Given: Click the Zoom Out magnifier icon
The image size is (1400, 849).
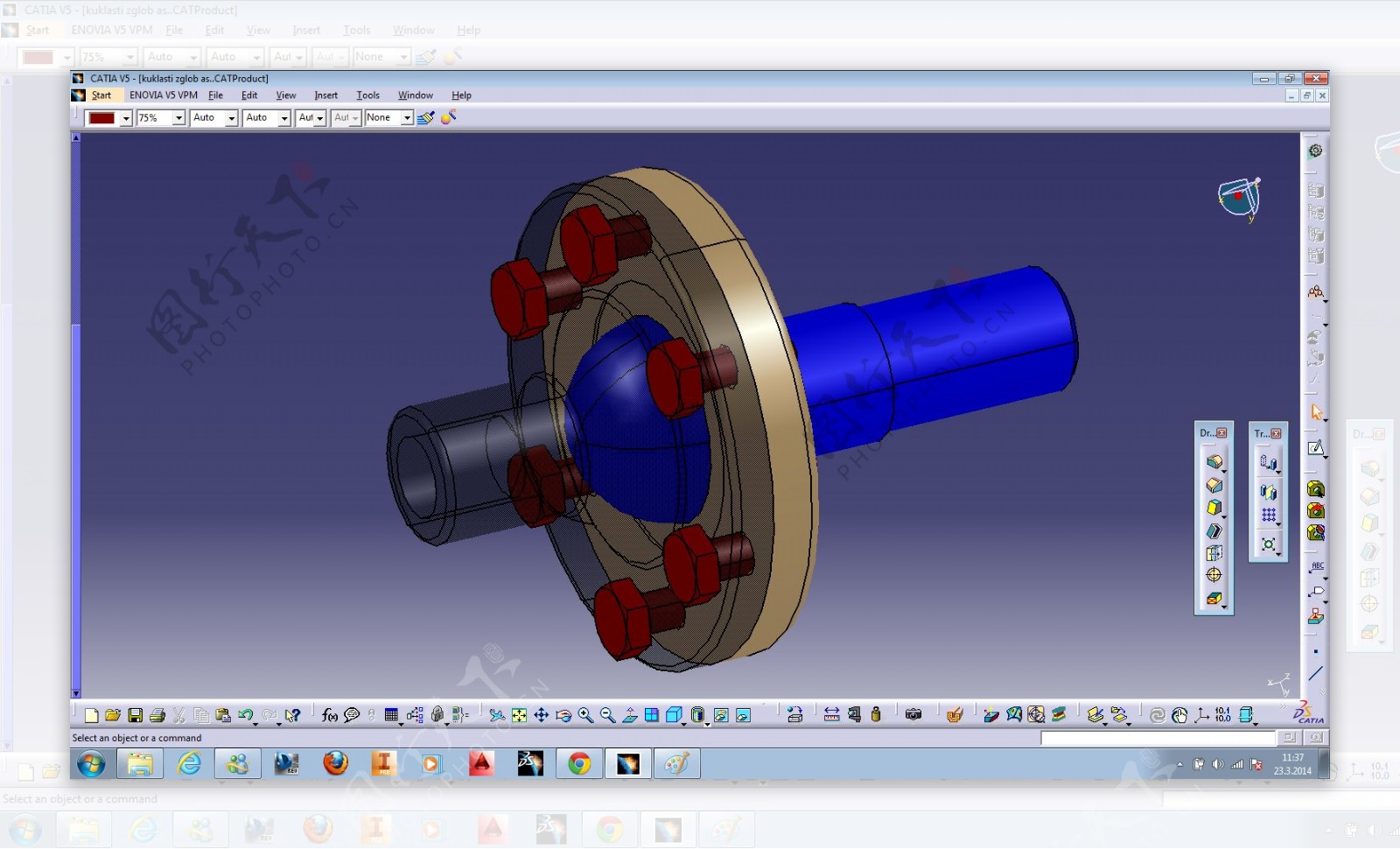Looking at the screenshot, I should point(607,715).
